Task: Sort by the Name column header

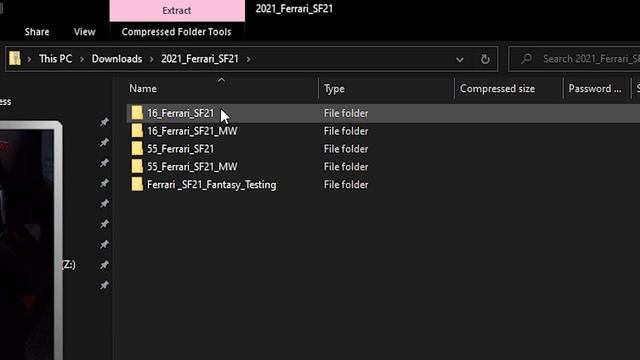Action: 221,89
